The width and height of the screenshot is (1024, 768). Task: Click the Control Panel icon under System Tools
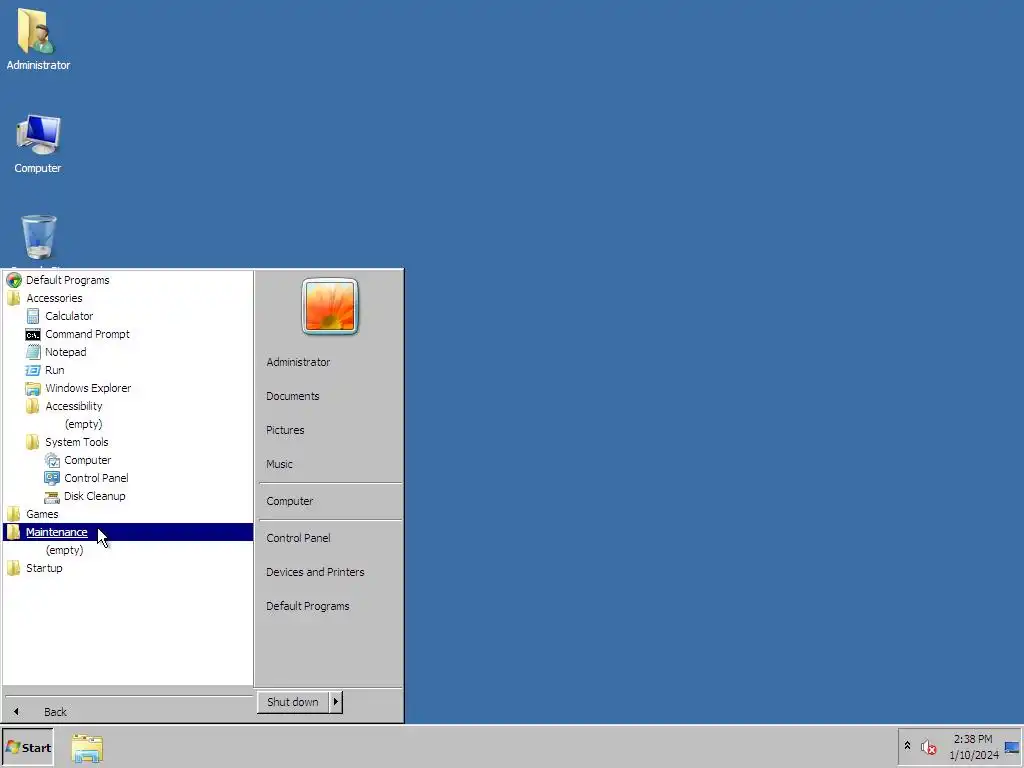52,478
